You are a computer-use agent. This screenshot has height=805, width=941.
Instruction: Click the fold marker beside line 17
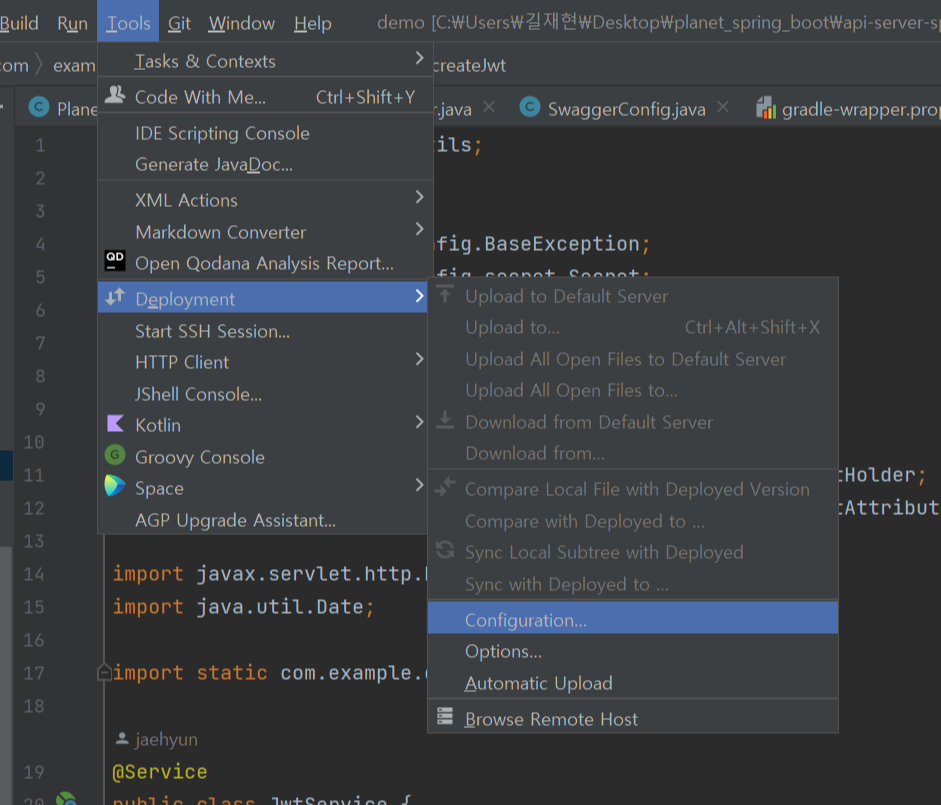click(x=104, y=672)
